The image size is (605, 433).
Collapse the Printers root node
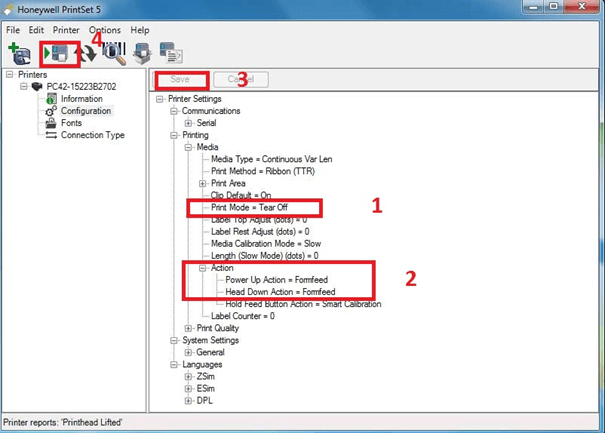tap(10, 74)
